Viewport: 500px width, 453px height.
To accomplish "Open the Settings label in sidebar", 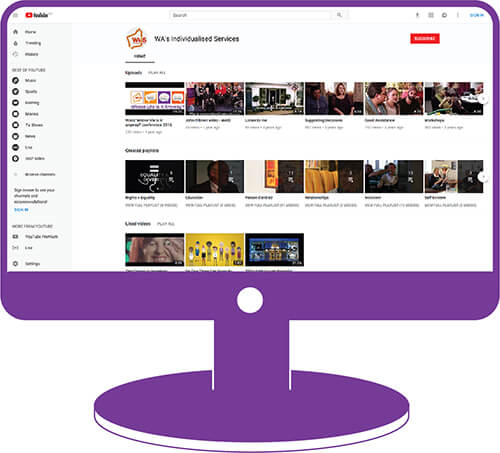I will click(x=33, y=264).
